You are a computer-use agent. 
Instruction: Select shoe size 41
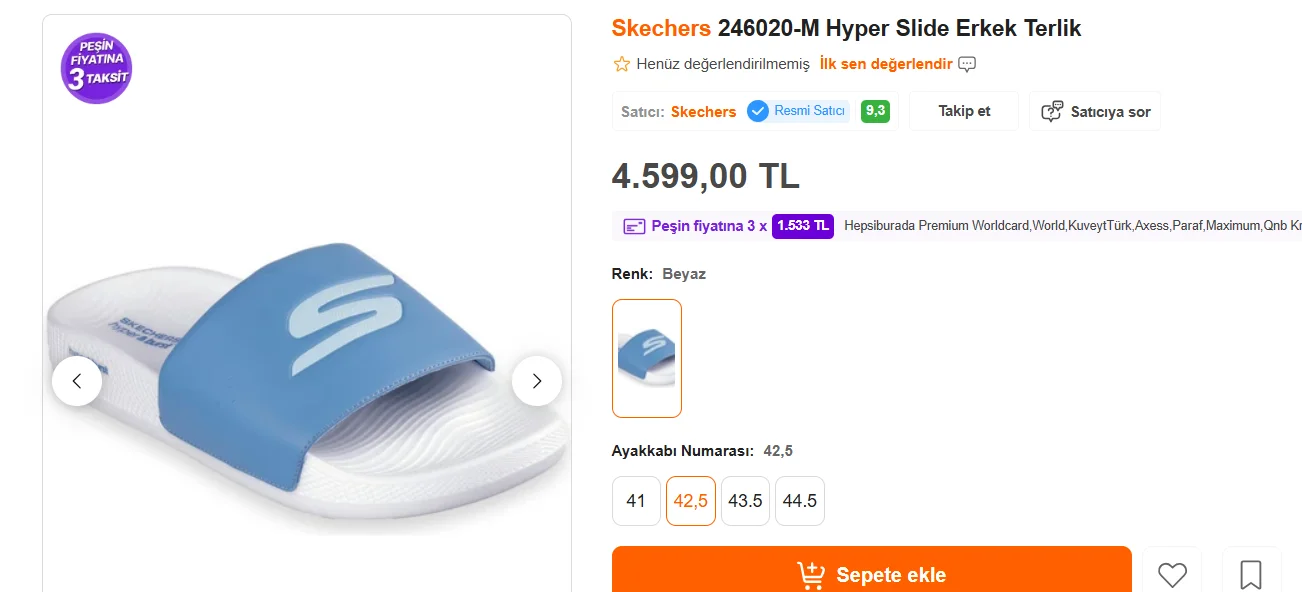[x=636, y=501]
